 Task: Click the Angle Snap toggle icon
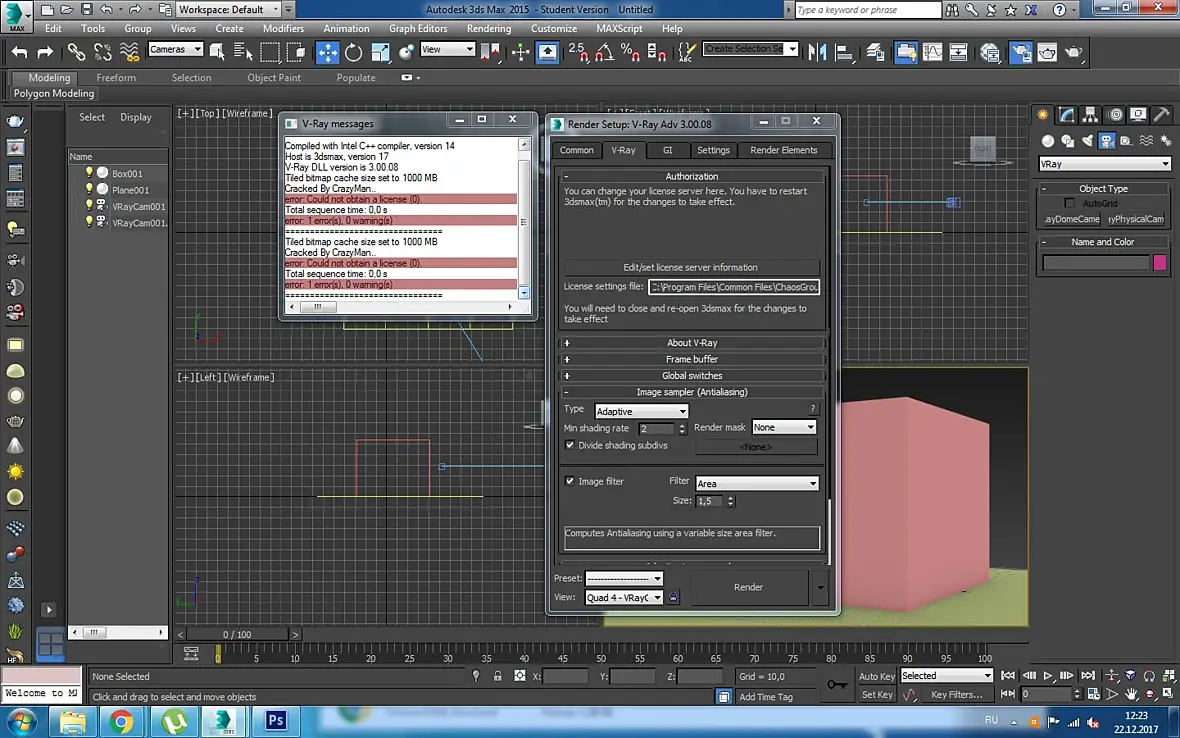(x=605, y=52)
